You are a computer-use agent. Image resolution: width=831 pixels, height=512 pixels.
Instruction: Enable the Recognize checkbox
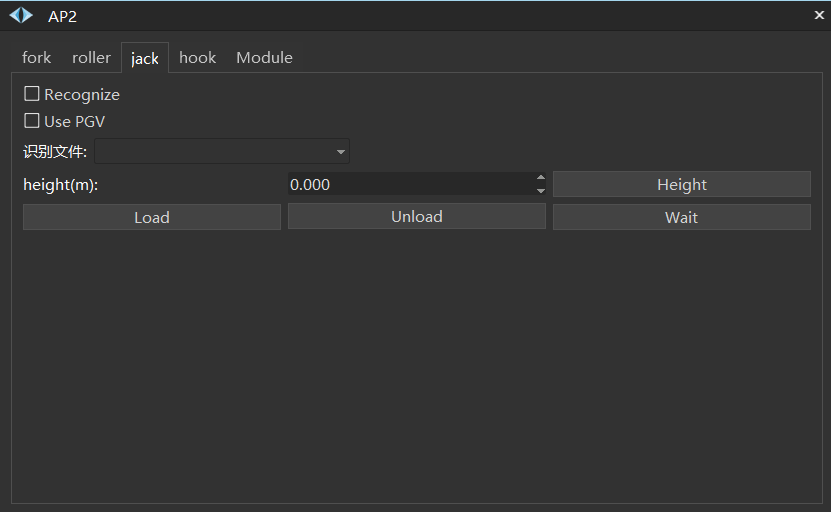[32, 94]
